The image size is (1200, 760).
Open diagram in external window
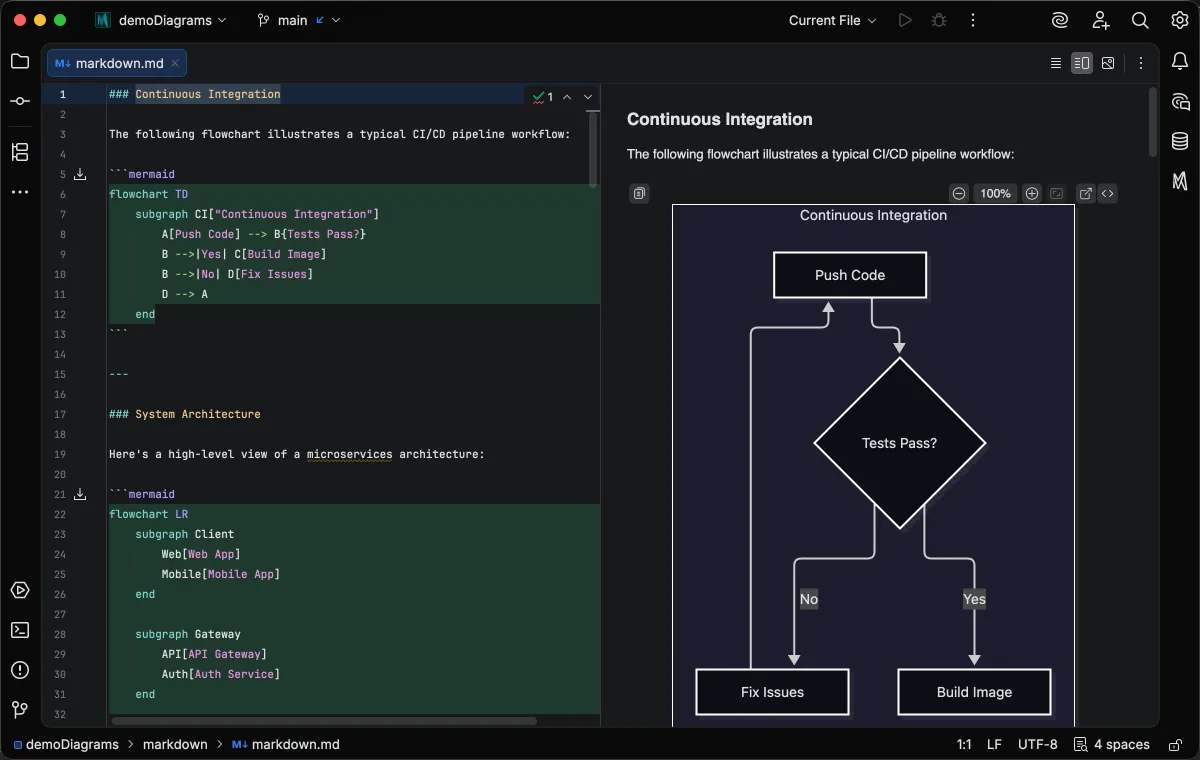pos(1085,193)
